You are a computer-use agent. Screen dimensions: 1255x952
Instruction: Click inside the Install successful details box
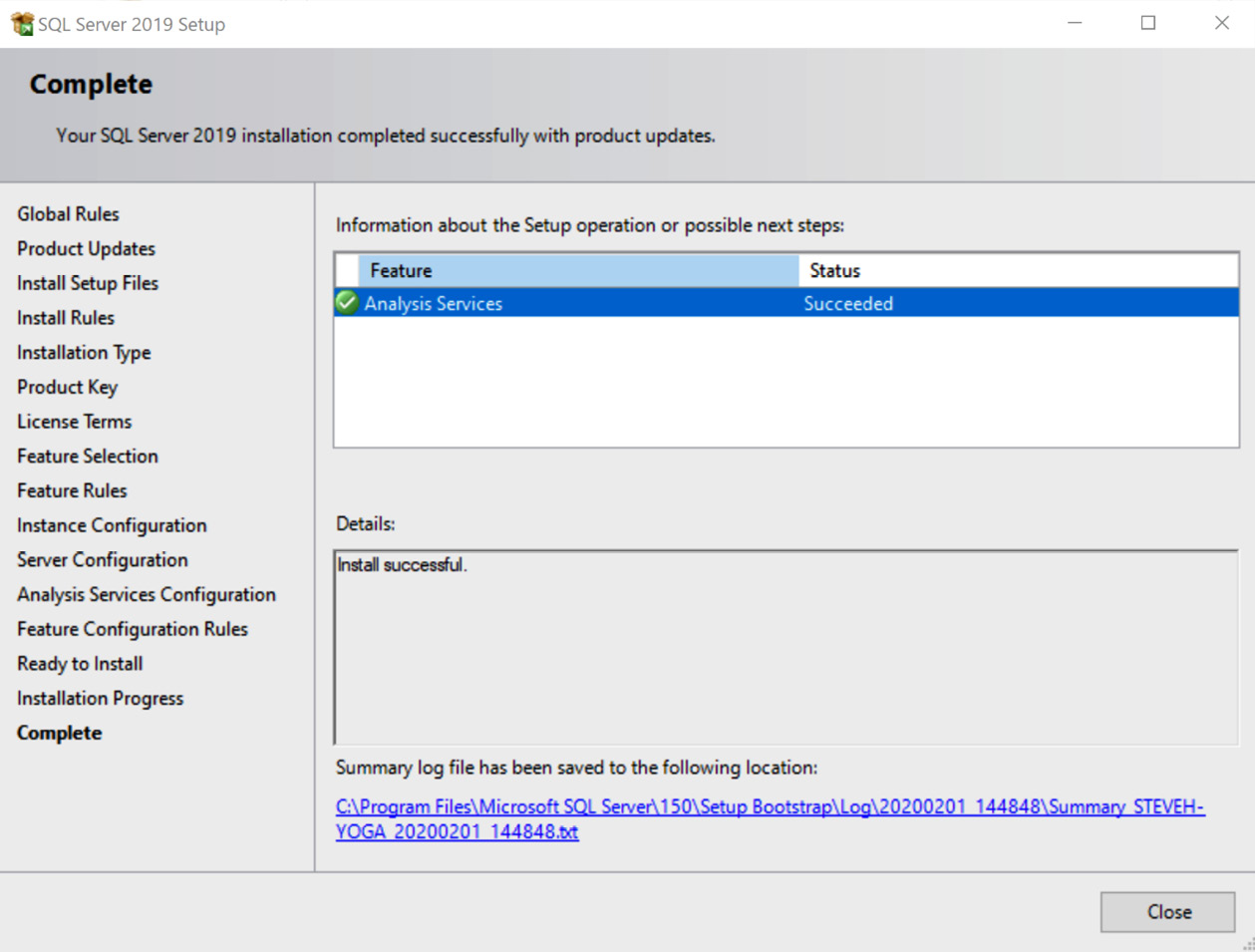(786, 647)
